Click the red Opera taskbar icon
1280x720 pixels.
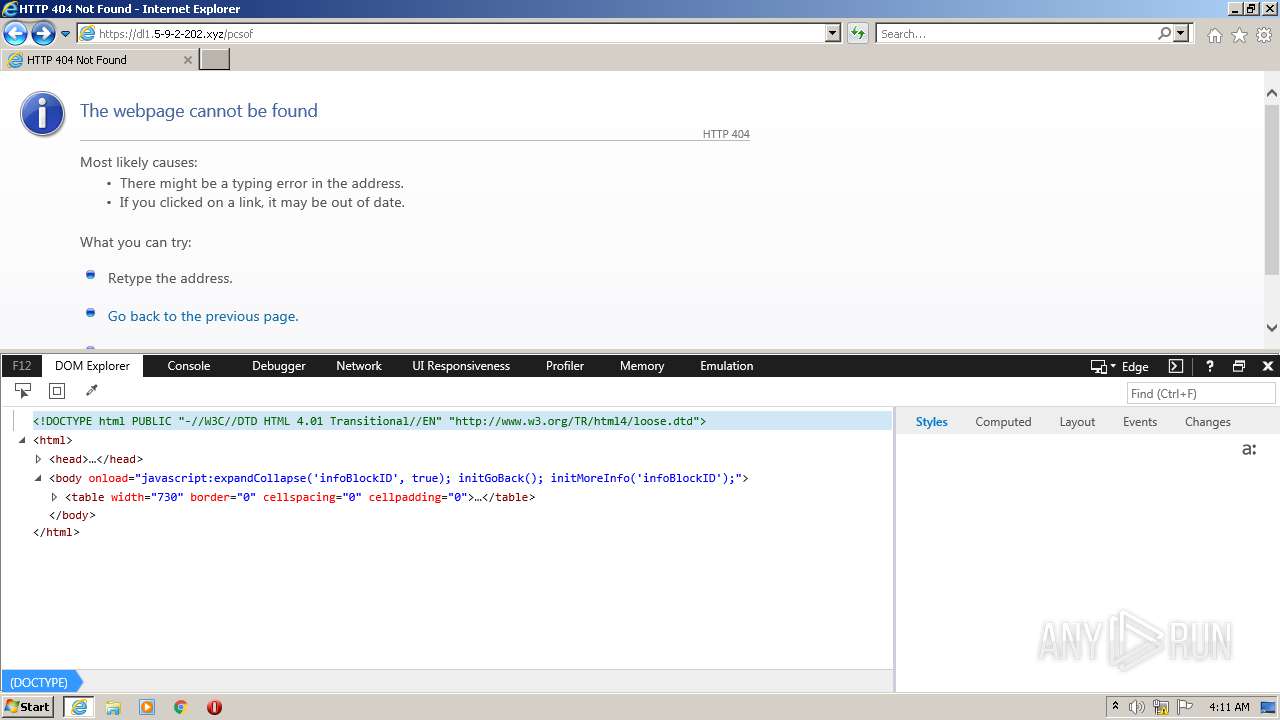[214, 707]
